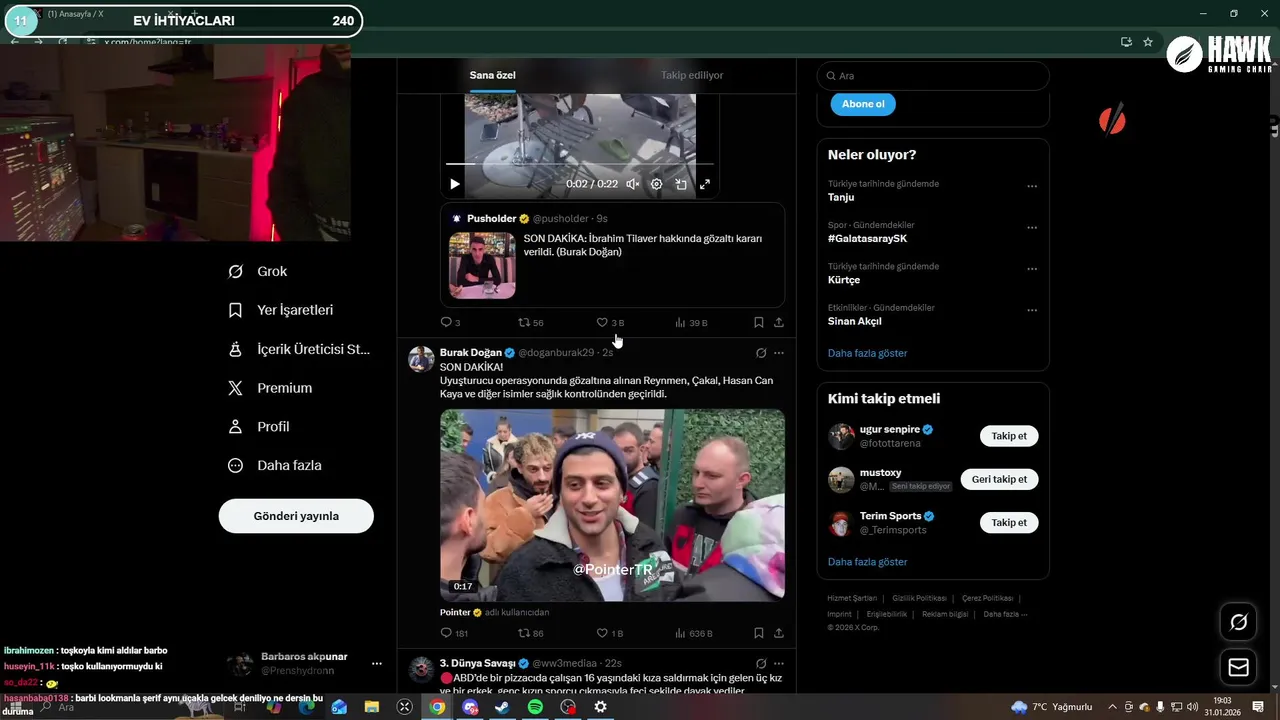Open Settings gear in the taskbar

[x=600, y=707]
